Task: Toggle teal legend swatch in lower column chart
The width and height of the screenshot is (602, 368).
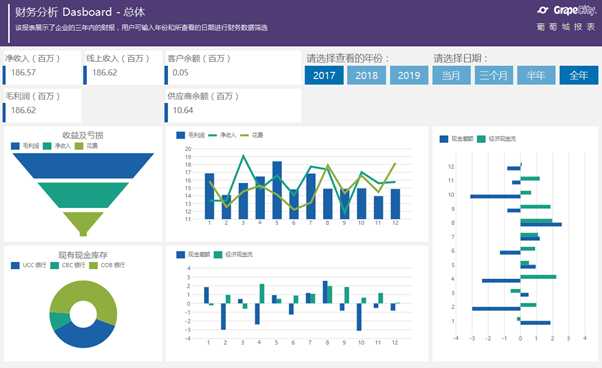Action: pos(218,254)
